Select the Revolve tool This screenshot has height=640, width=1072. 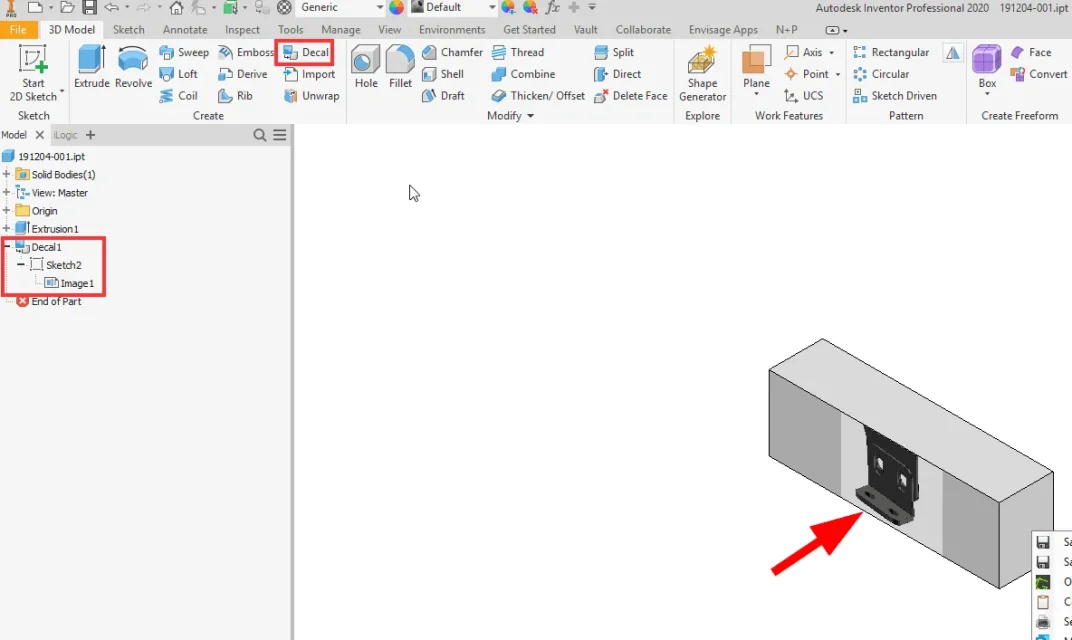133,66
